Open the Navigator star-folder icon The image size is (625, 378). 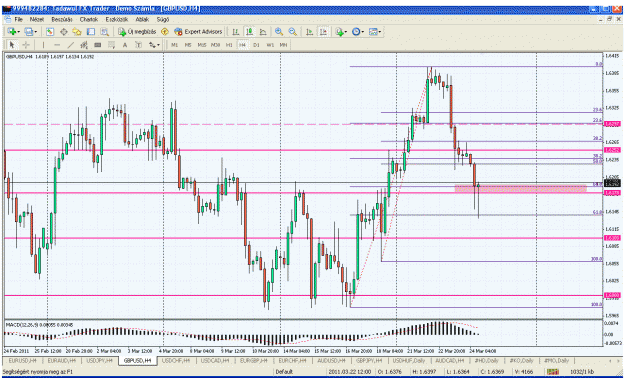click(x=77, y=32)
